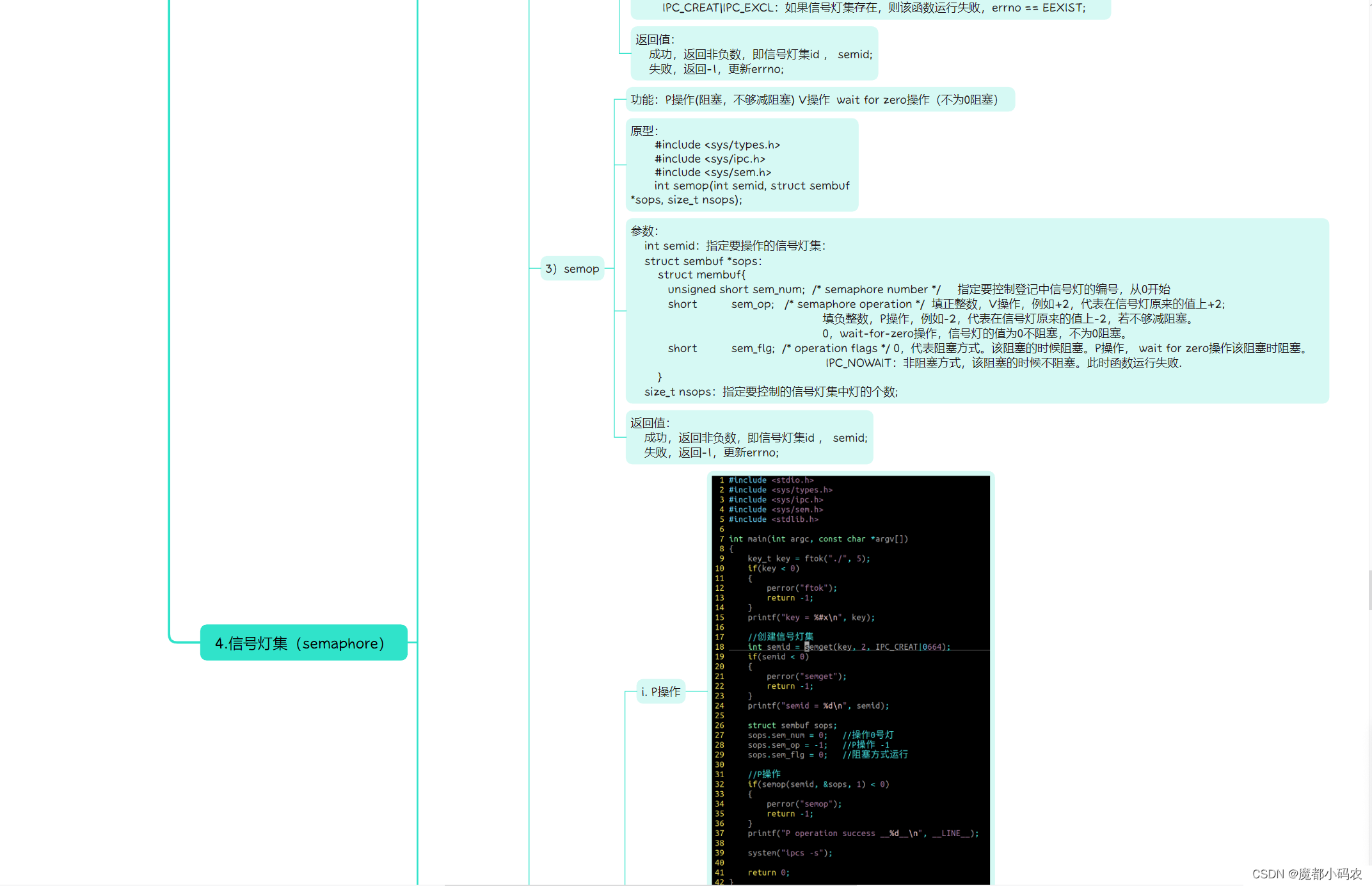Click the '功能: P操作(阻塞...' description node
The height and width of the screenshot is (886, 1372).
click(x=820, y=100)
